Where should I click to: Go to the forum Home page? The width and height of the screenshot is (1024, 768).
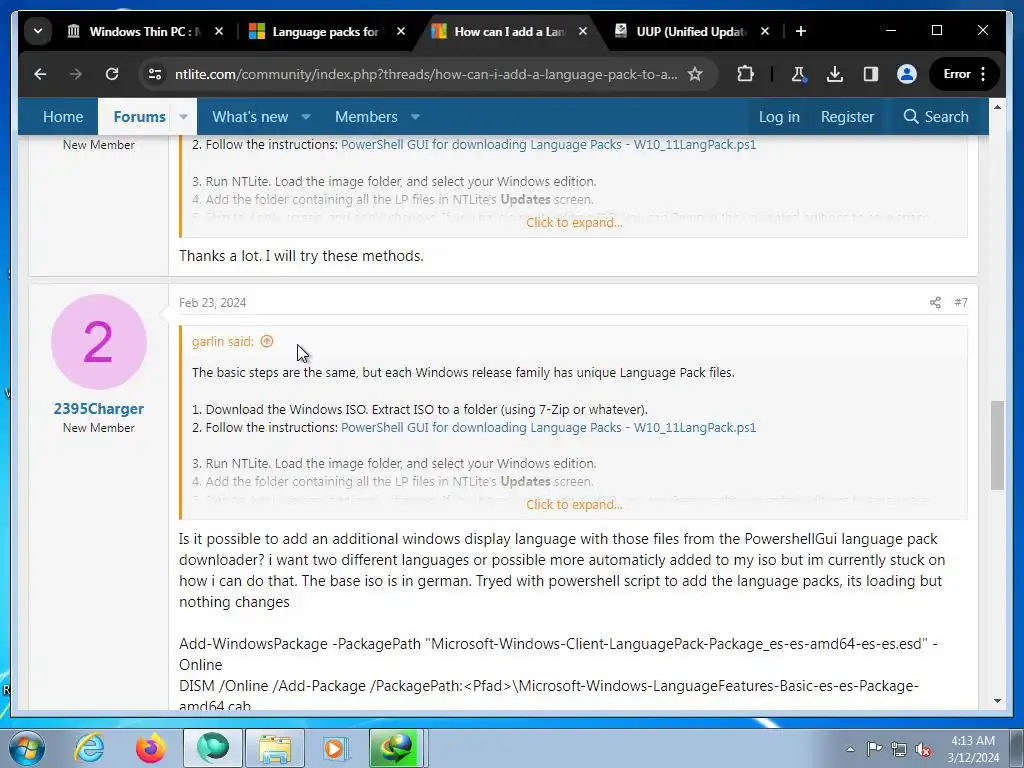[x=63, y=117]
